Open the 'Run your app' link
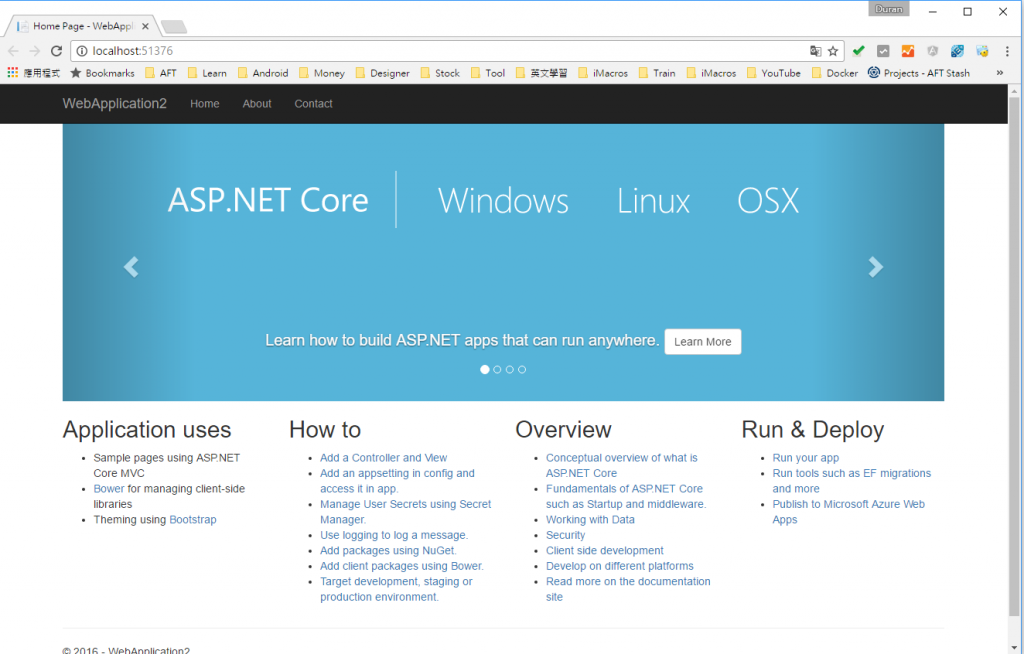The width and height of the screenshot is (1024, 654). click(x=806, y=458)
